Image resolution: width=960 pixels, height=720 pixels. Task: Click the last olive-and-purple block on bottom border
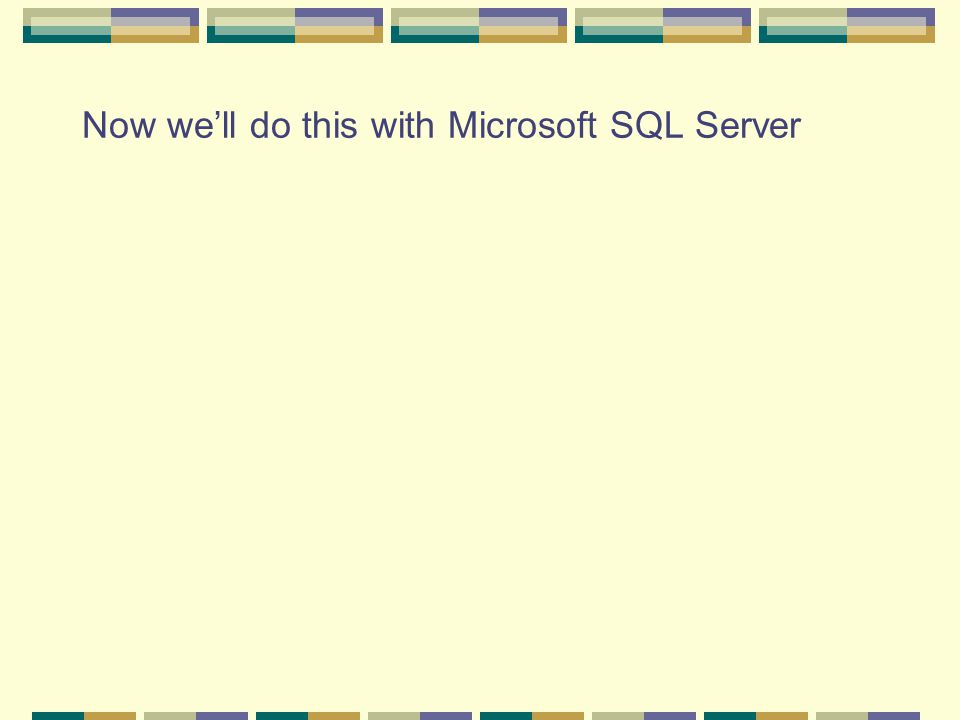click(868, 716)
